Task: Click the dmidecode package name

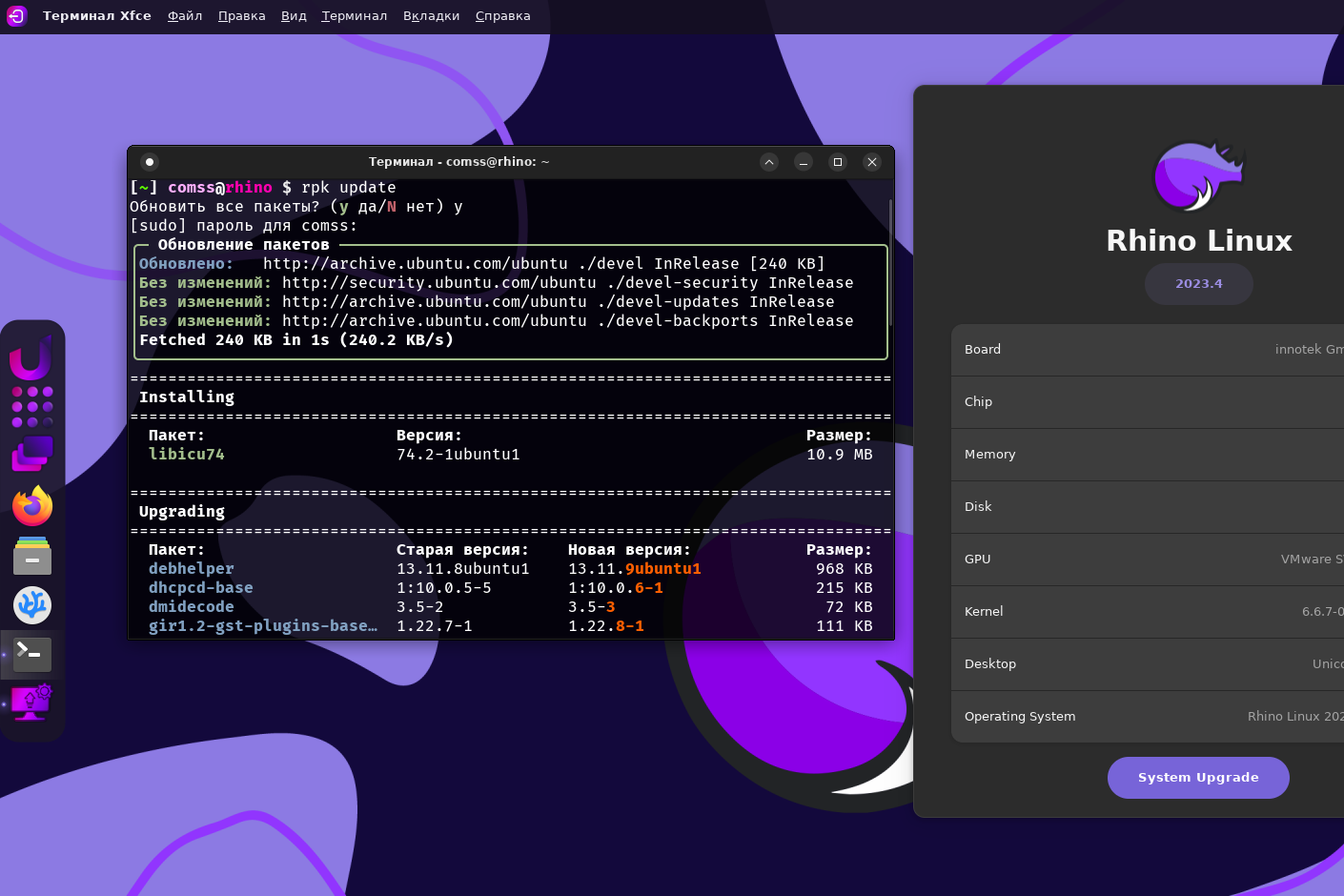Action: (192, 607)
